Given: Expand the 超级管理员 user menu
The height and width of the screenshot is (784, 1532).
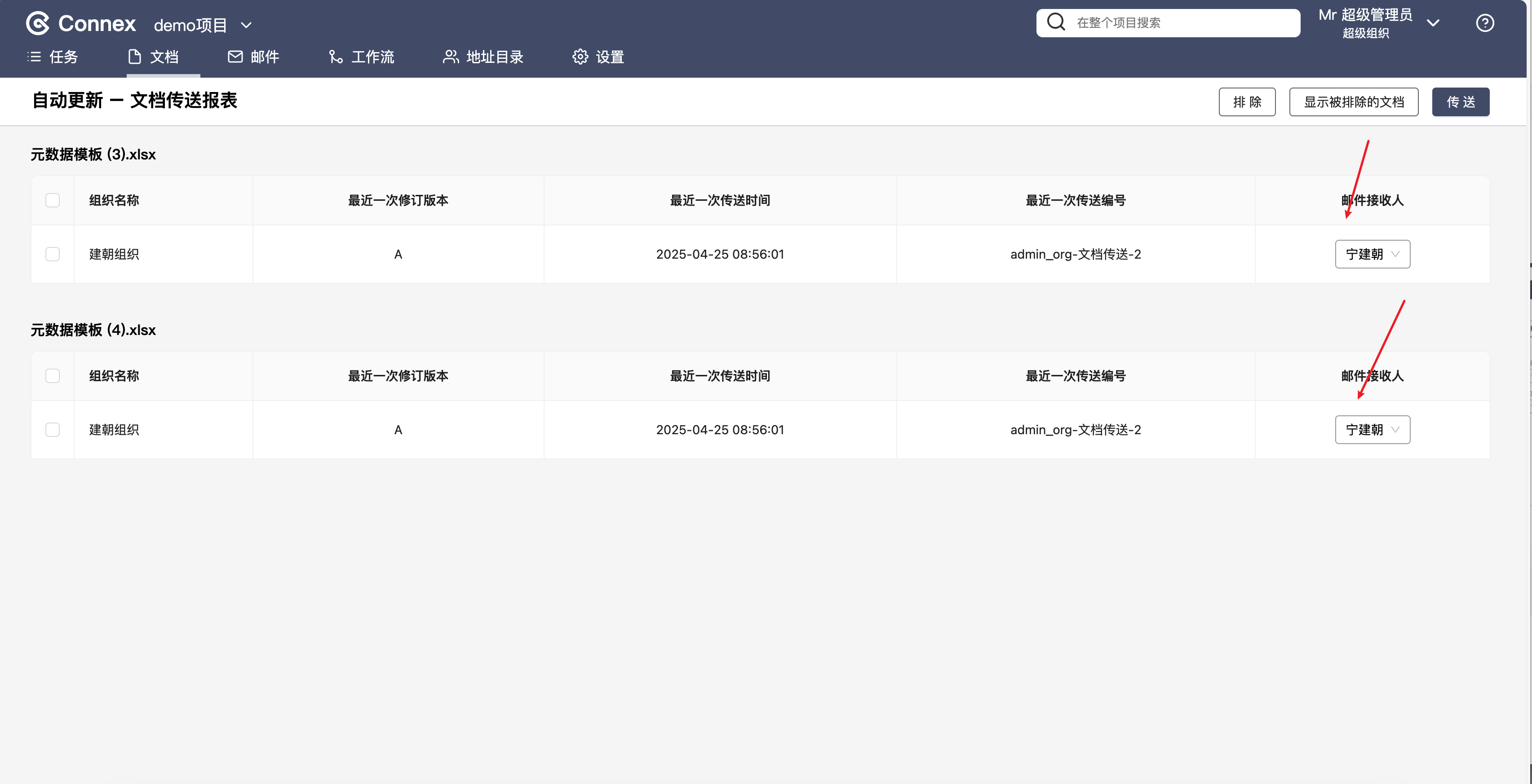Looking at the screenshot, I should coord(1433,23).
